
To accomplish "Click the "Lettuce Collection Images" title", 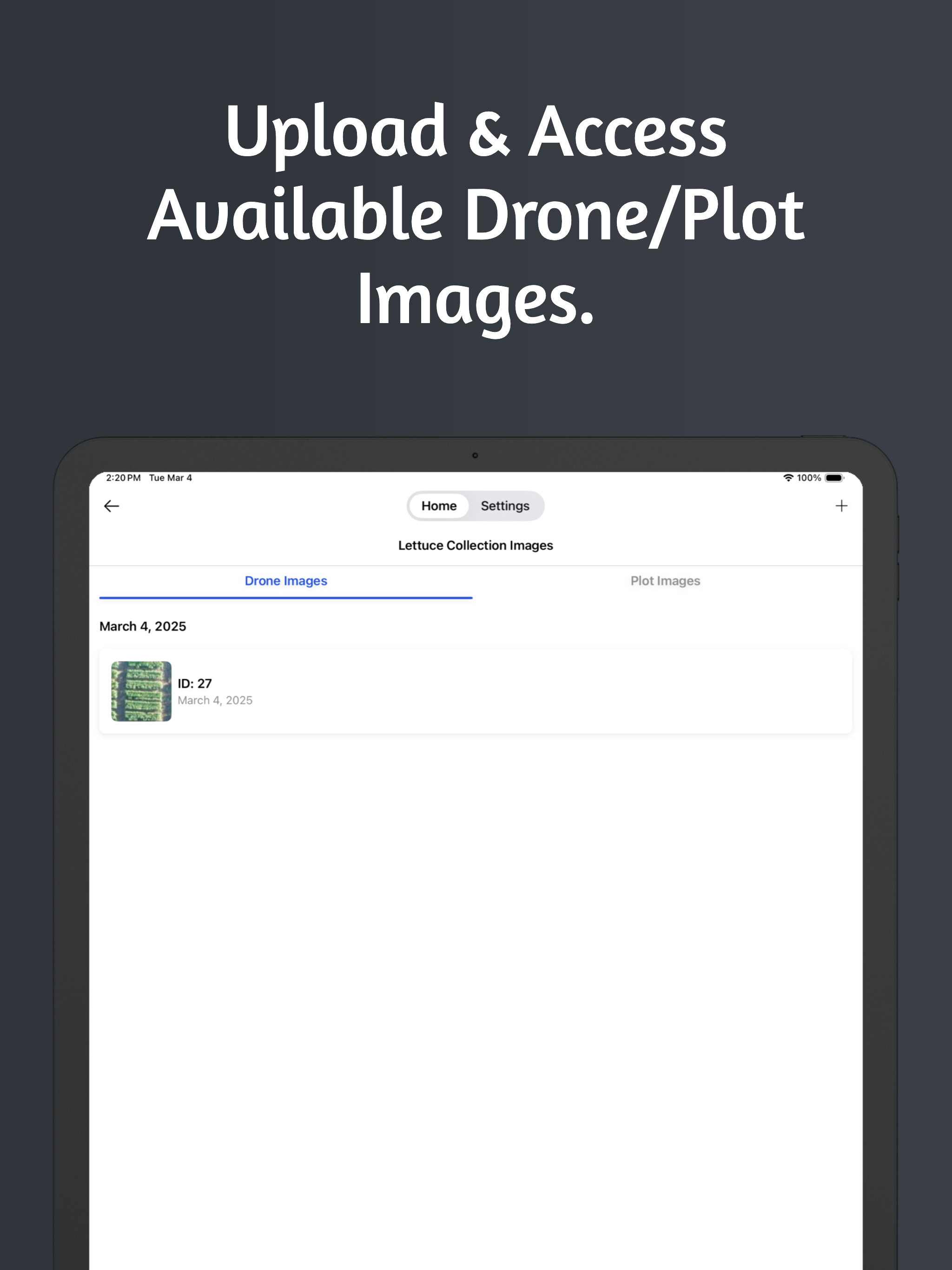I will [476, 545].
